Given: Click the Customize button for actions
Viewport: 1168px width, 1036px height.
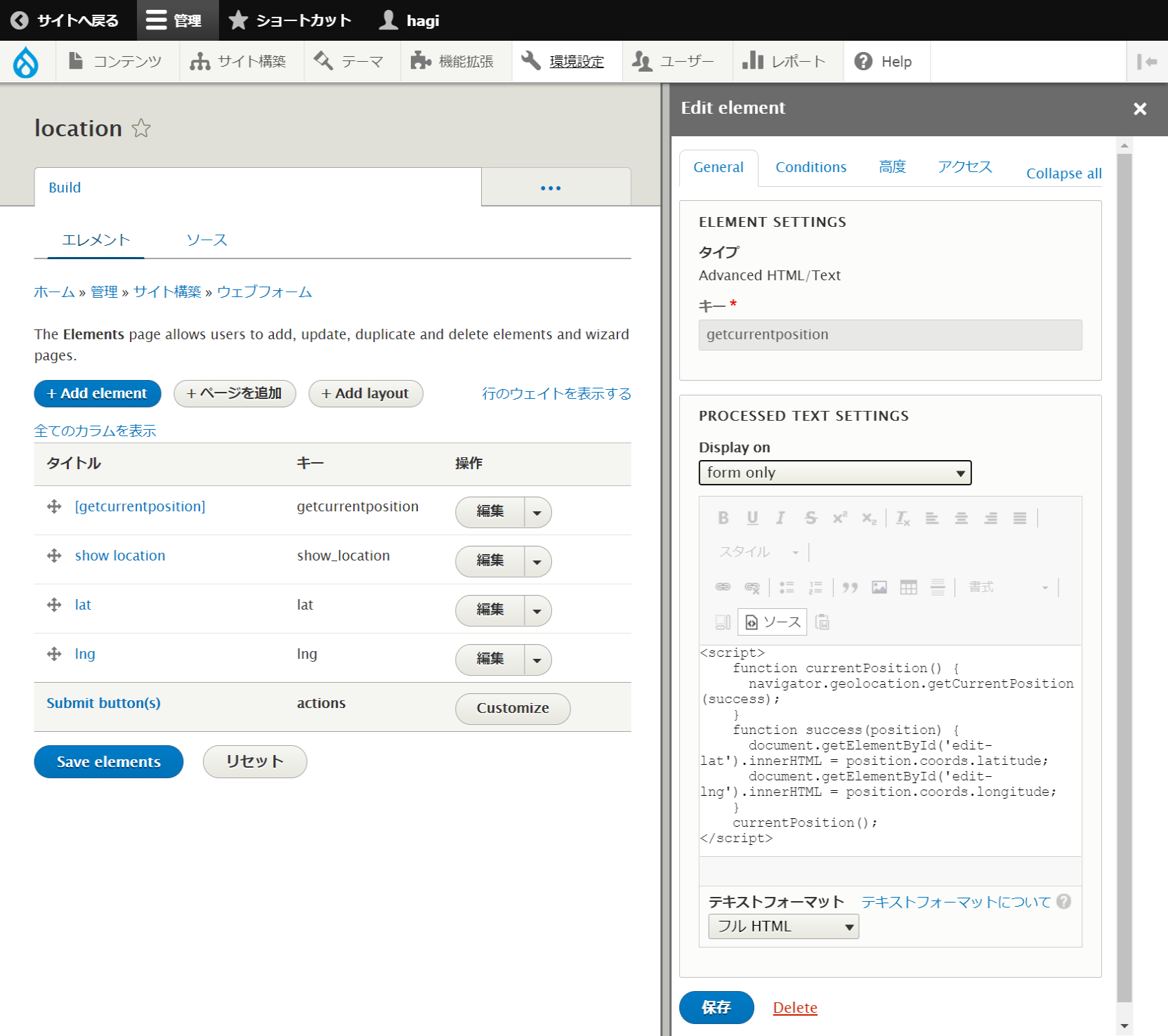Looking at the screenshot, I should tap(513, 709).
